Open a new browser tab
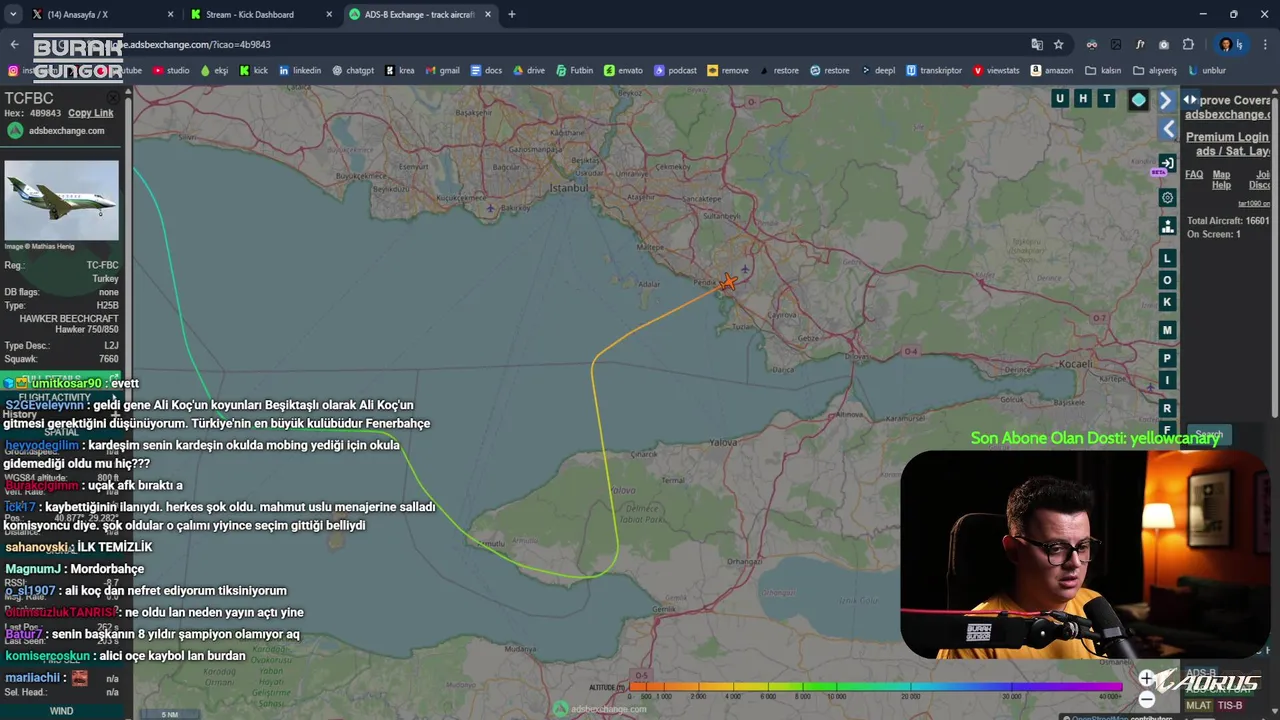Image resolution: width=1280 pixels, height=720 pixels. click(x=512, y=14)
